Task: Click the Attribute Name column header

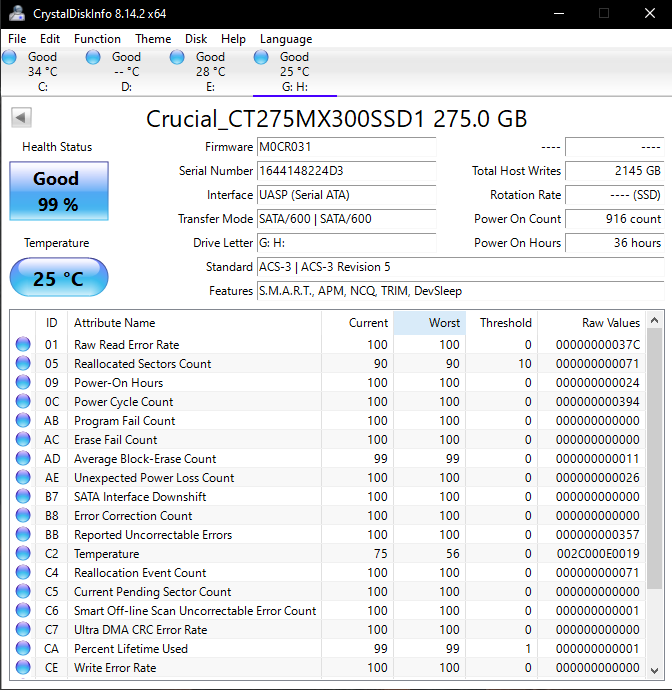Action: (194, 323)
